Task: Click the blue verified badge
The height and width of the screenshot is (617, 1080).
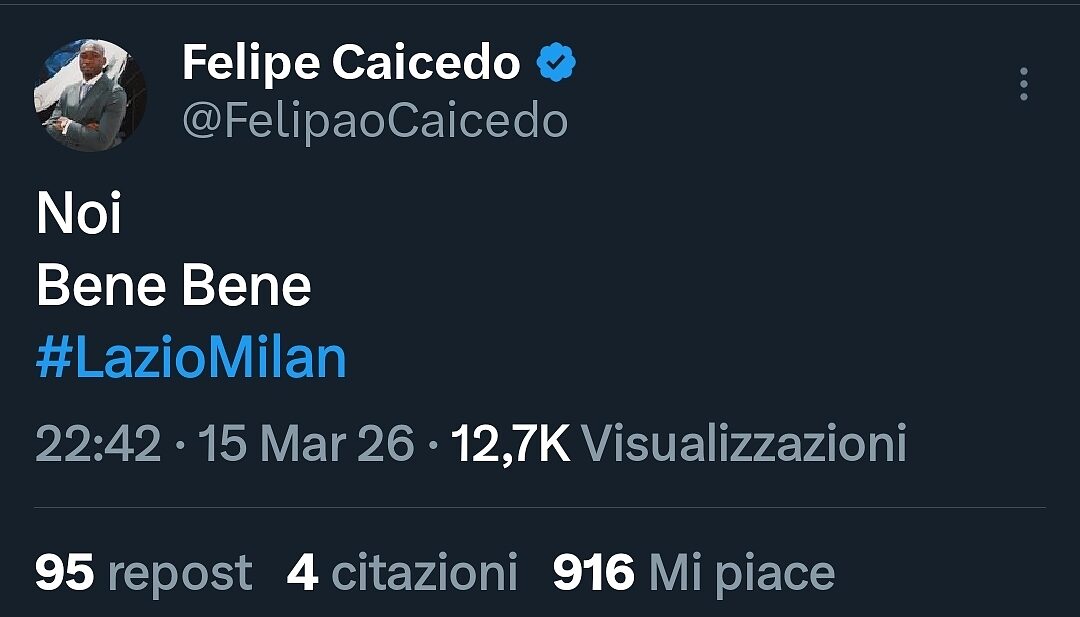Action: click(x=557, y=65)
